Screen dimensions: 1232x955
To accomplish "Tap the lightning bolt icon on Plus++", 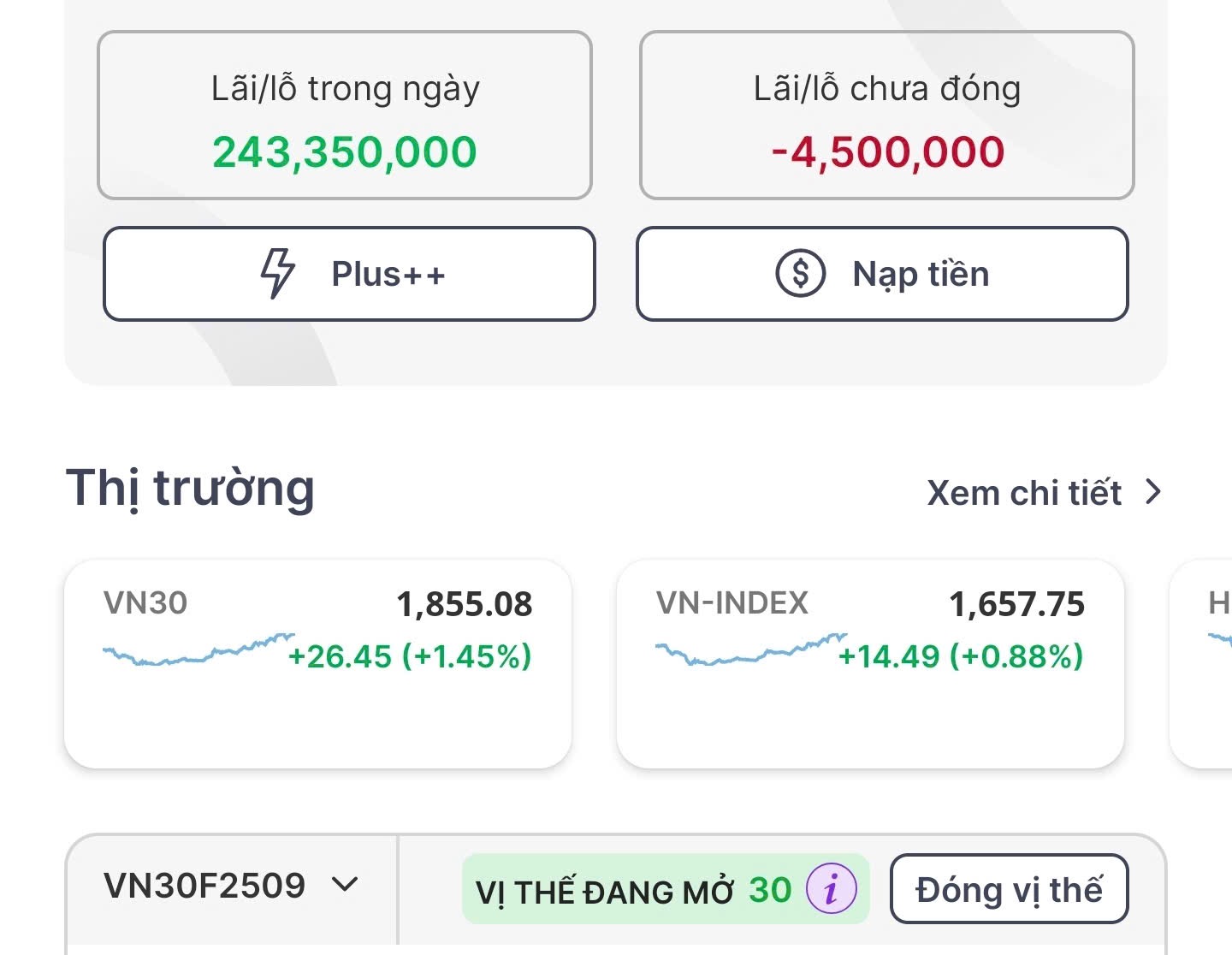I will (277, 273).
